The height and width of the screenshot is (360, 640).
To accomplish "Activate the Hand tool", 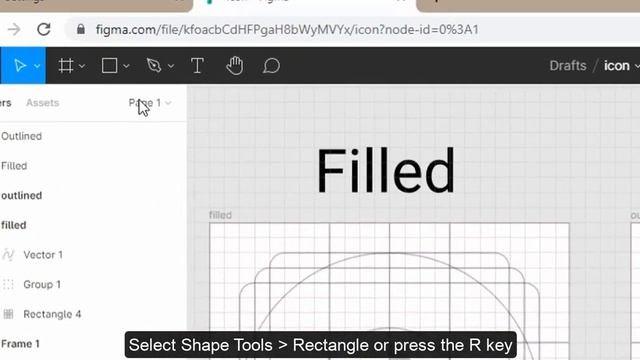I will [x=235, y=65].
